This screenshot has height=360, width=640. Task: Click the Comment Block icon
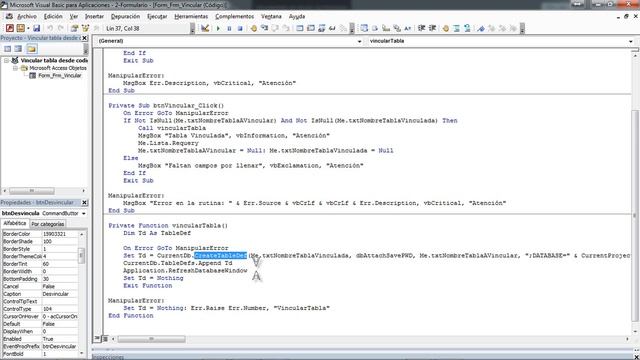click(457, 28)
